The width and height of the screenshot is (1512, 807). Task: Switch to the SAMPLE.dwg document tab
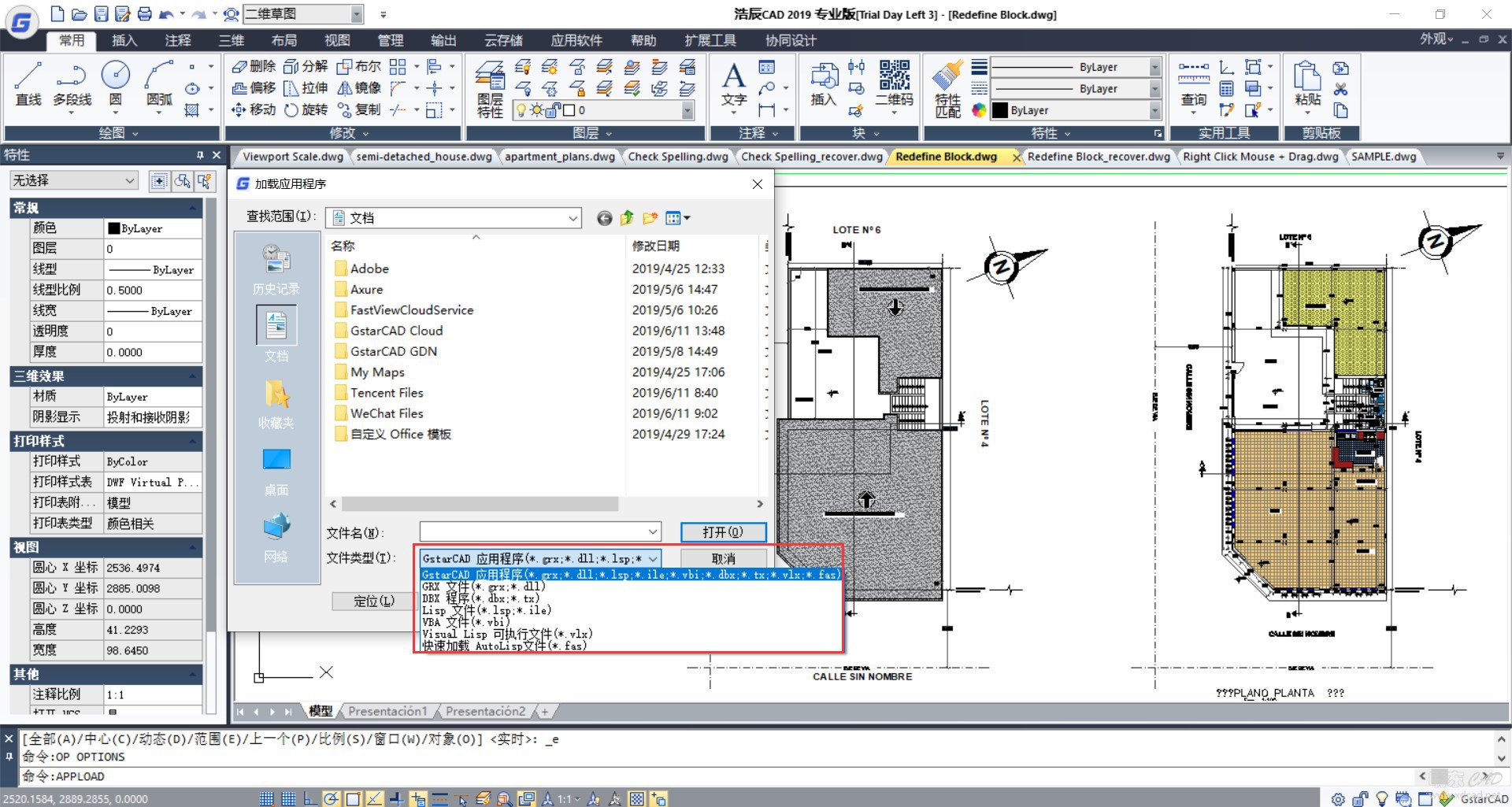point(1383,157)
